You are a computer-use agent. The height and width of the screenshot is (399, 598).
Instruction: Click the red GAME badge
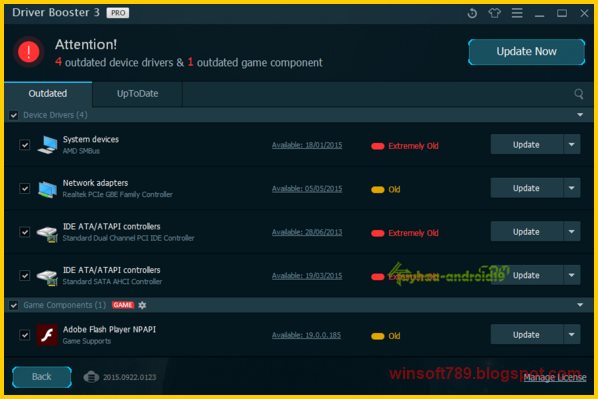(x=123, y=305)
